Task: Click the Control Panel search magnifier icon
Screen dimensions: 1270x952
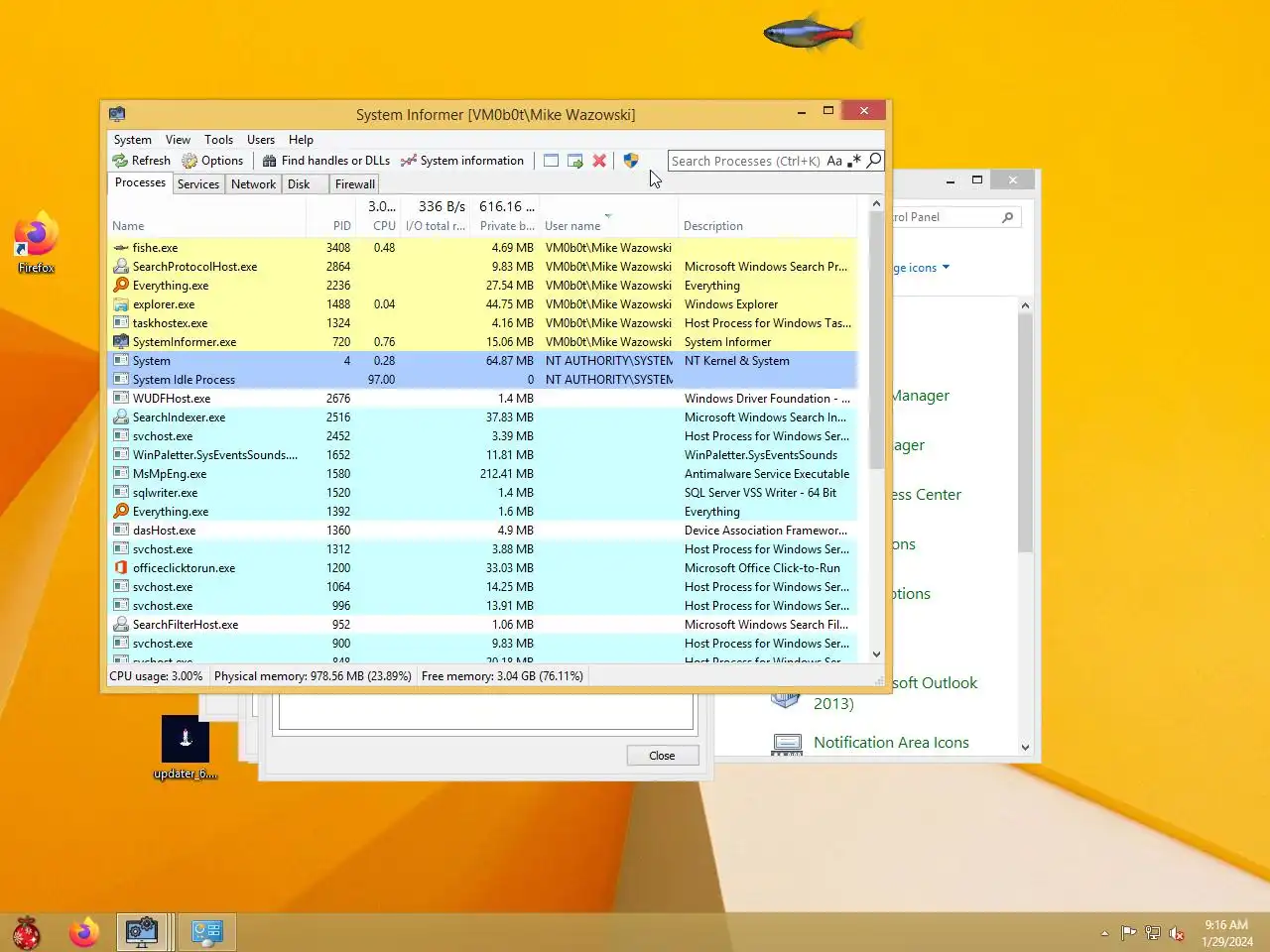Action: coord(1008,217)
